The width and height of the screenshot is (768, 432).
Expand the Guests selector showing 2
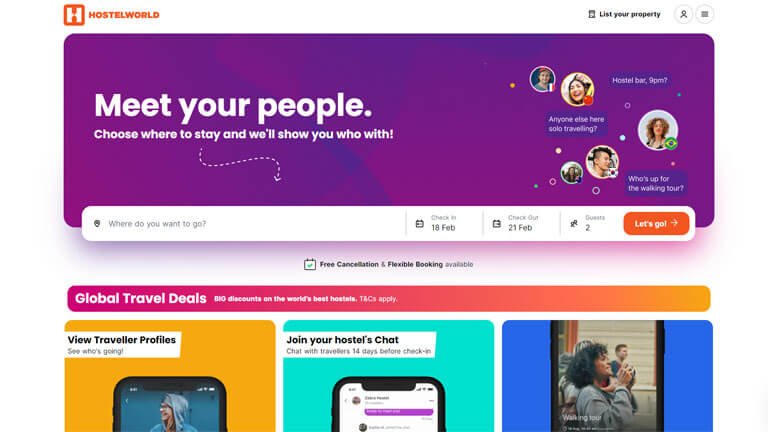(591, 223)
